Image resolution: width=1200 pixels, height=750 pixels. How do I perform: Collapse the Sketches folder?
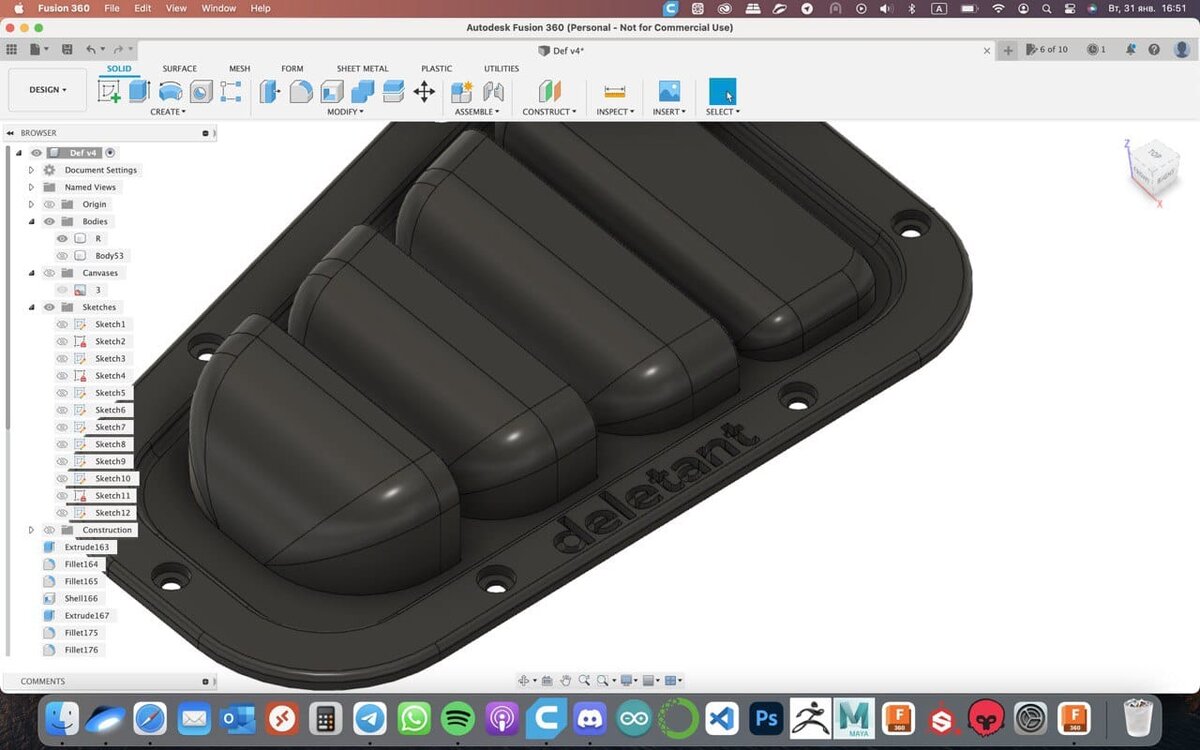[x=31, y=307]
